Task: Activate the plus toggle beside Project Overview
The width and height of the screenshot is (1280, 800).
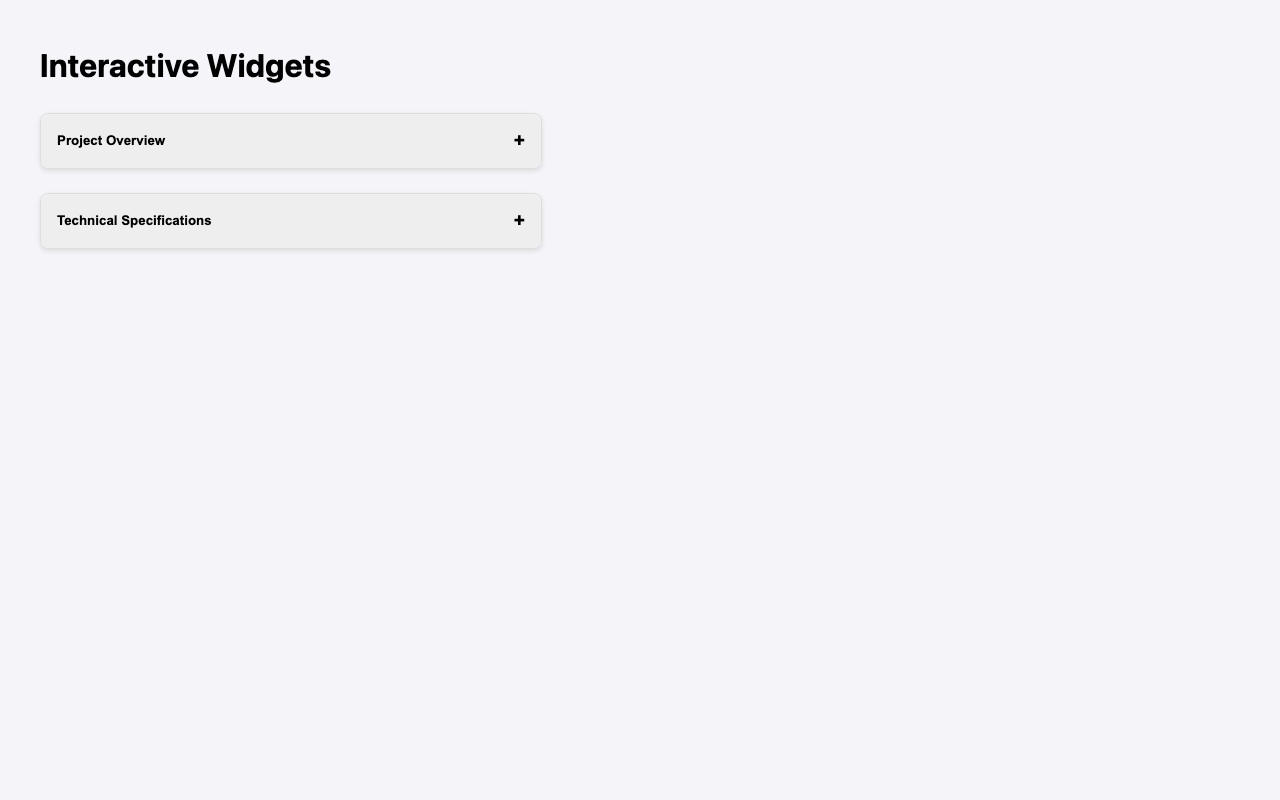Action: tap(519, 140)
